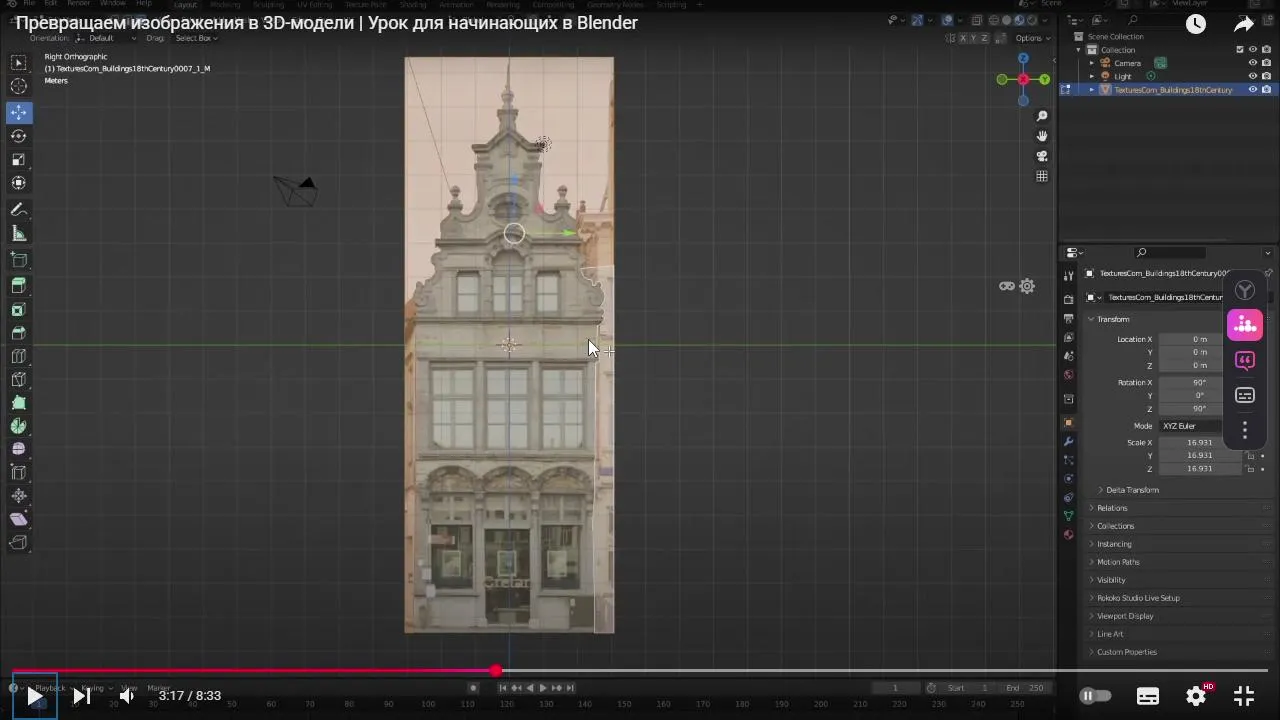The image size is (1280, 720).
Task: Expand the Light tree item
Action: (x=1092, y=76)
